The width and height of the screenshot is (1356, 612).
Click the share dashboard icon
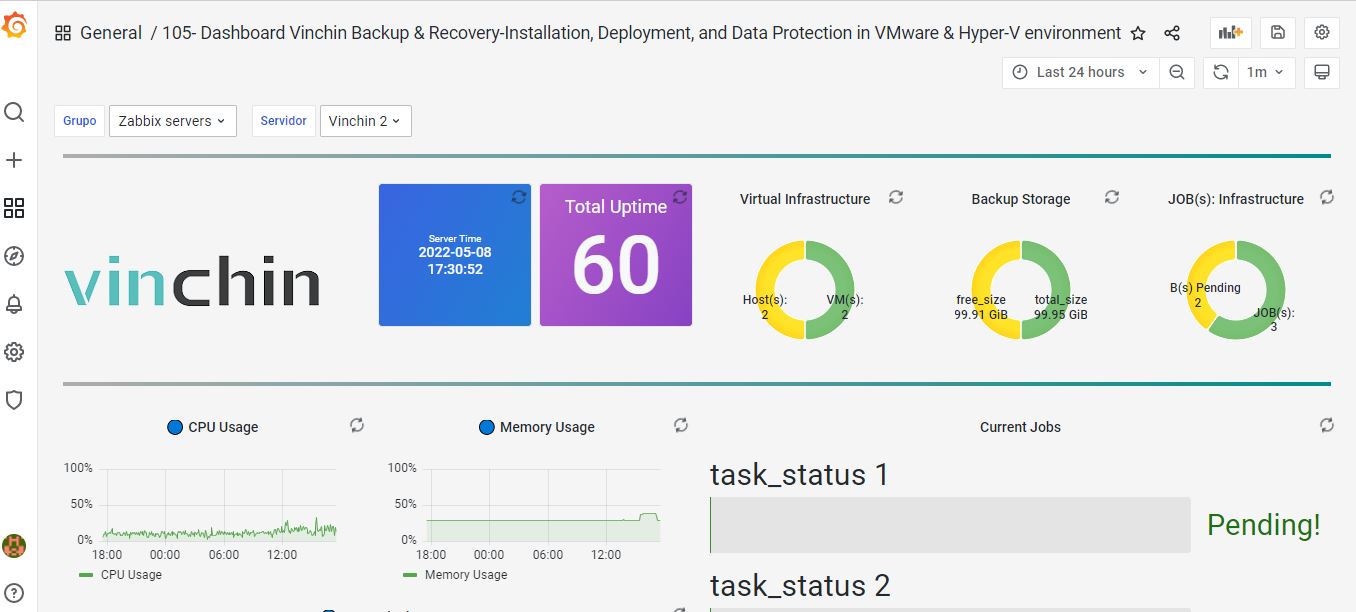tap(1172, 33)
